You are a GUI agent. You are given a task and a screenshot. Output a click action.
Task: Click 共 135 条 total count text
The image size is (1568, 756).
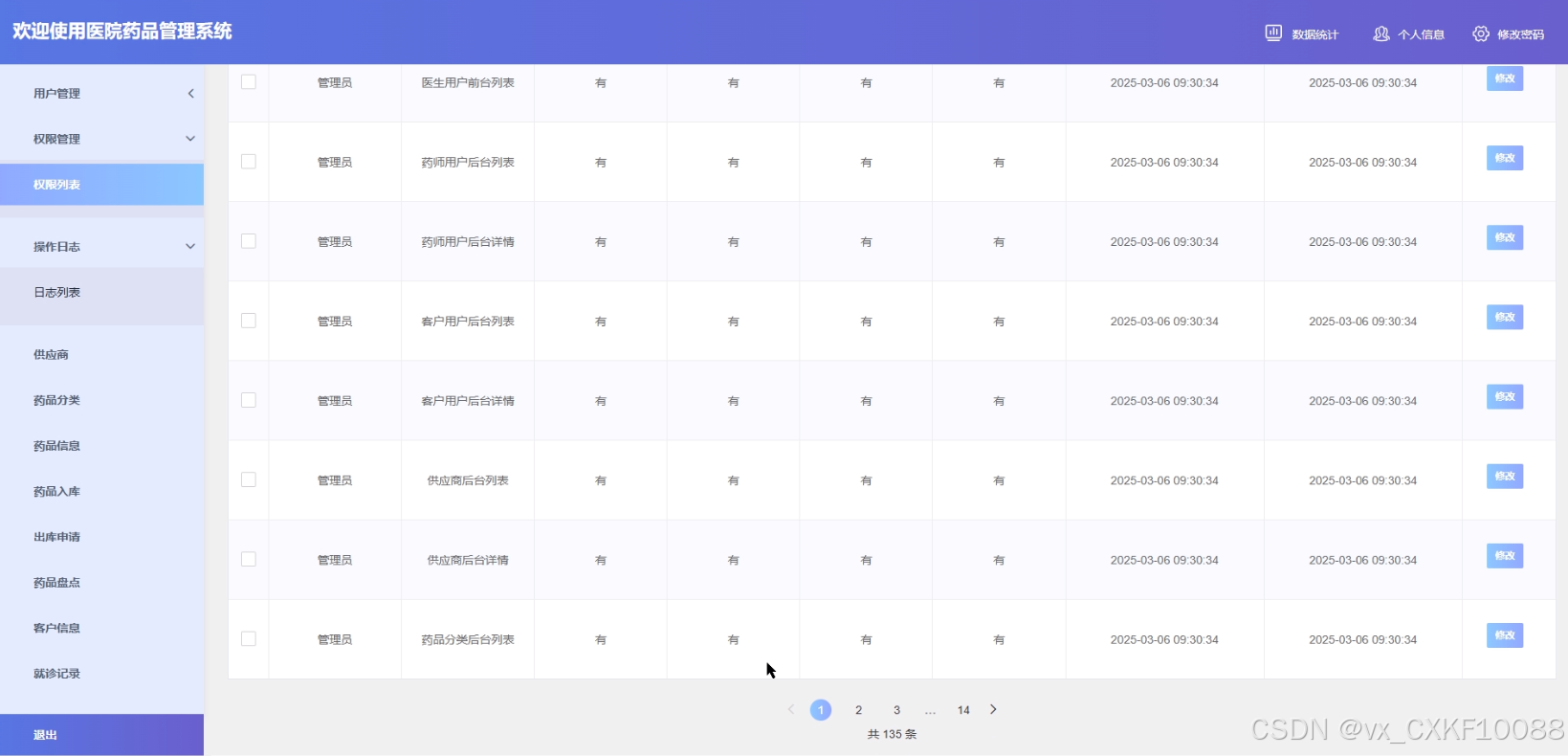[892, 734]
